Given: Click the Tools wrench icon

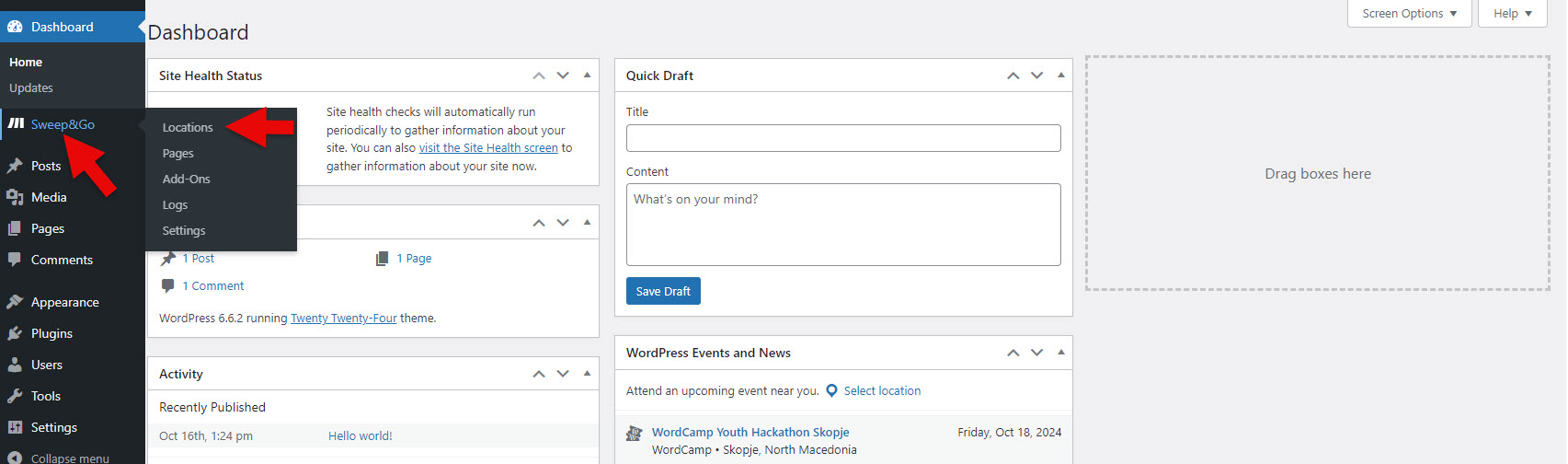Looking at the screenshot, I should click(x=15, y=396).
